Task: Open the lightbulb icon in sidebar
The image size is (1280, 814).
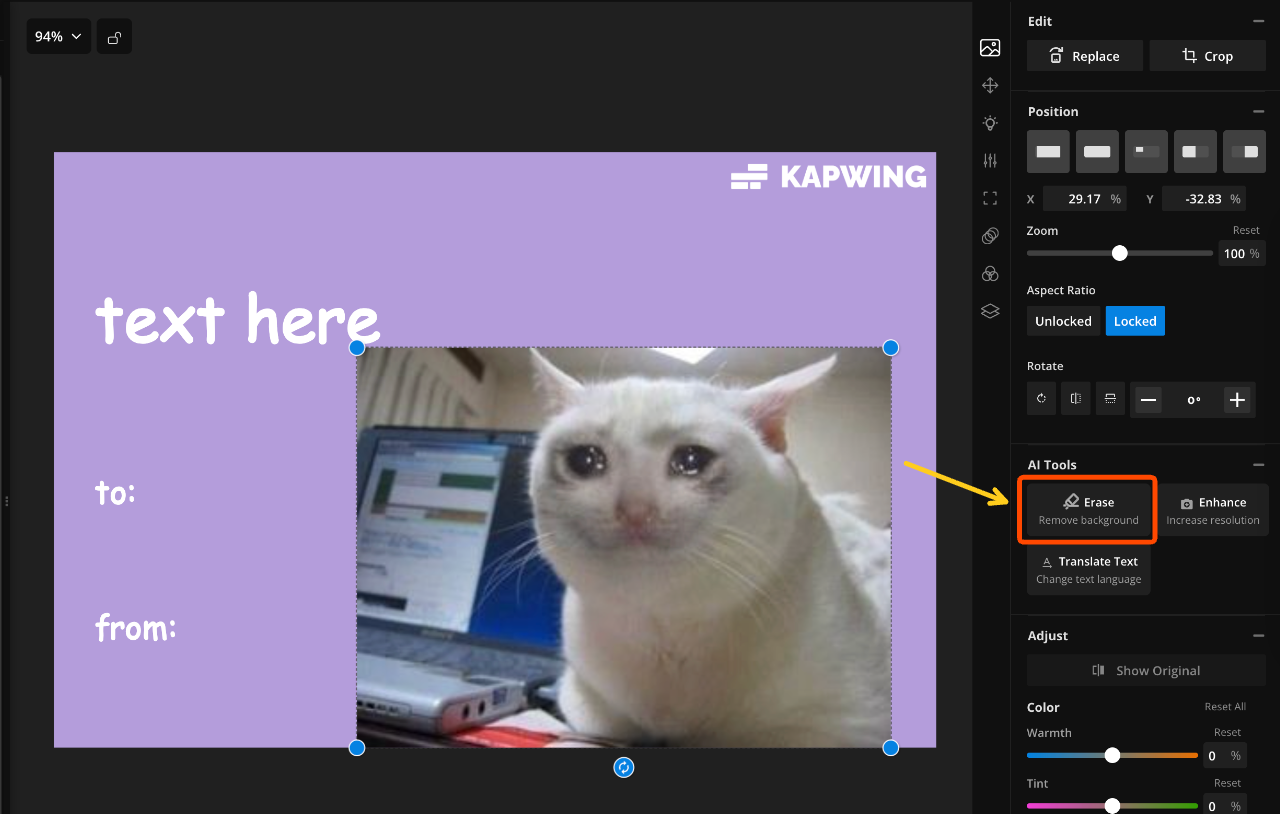Action: (x=990, y=123)
